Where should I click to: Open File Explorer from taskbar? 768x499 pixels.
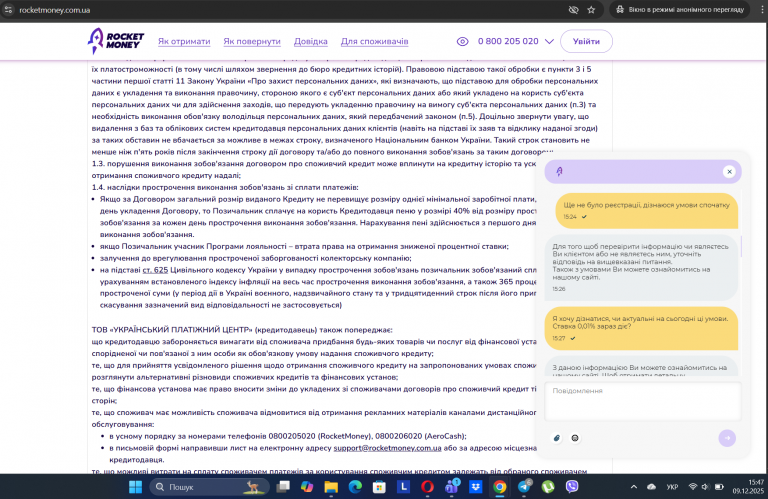pyautogui.click(x=331, y=487)
